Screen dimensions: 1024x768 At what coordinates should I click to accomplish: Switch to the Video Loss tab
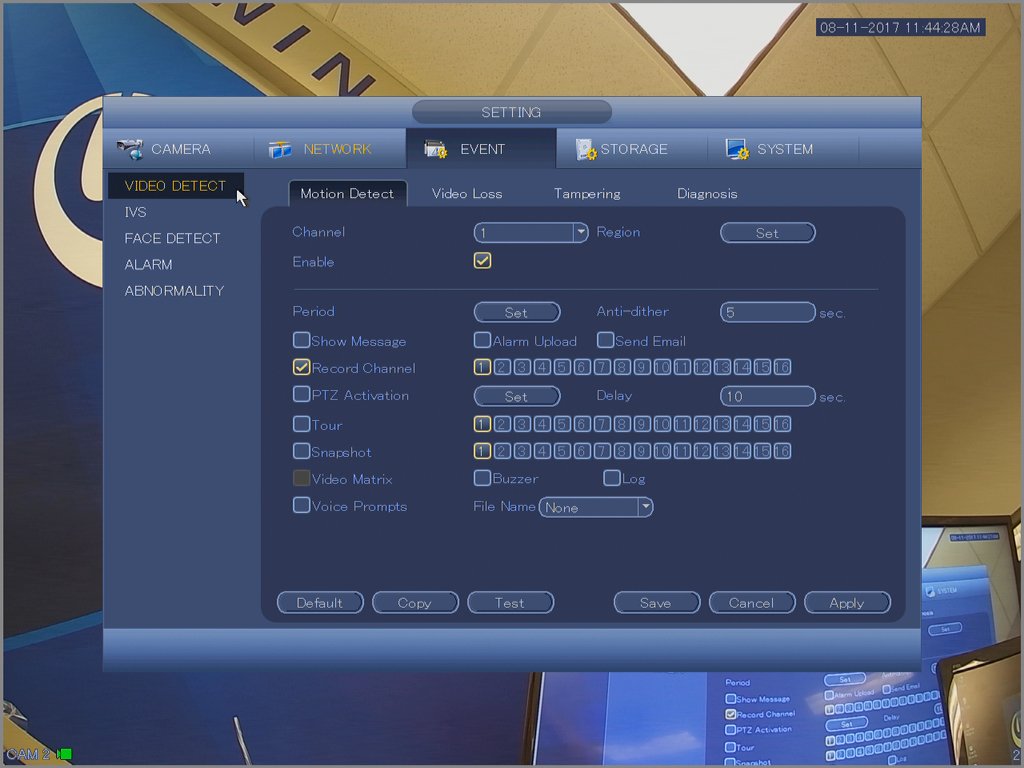pyautogui.click(x=467, y=194)
